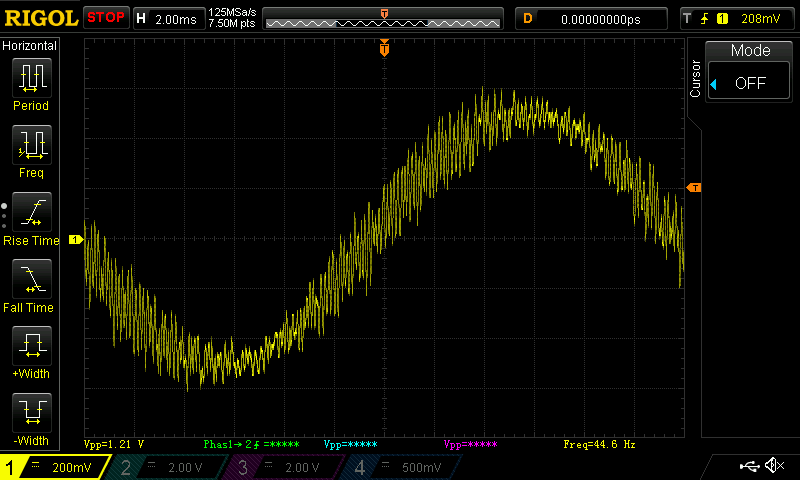This screenshot has height=480, width=800.
Task: Open cursor Mode OFF selector
Action: [x=750, y=83]
